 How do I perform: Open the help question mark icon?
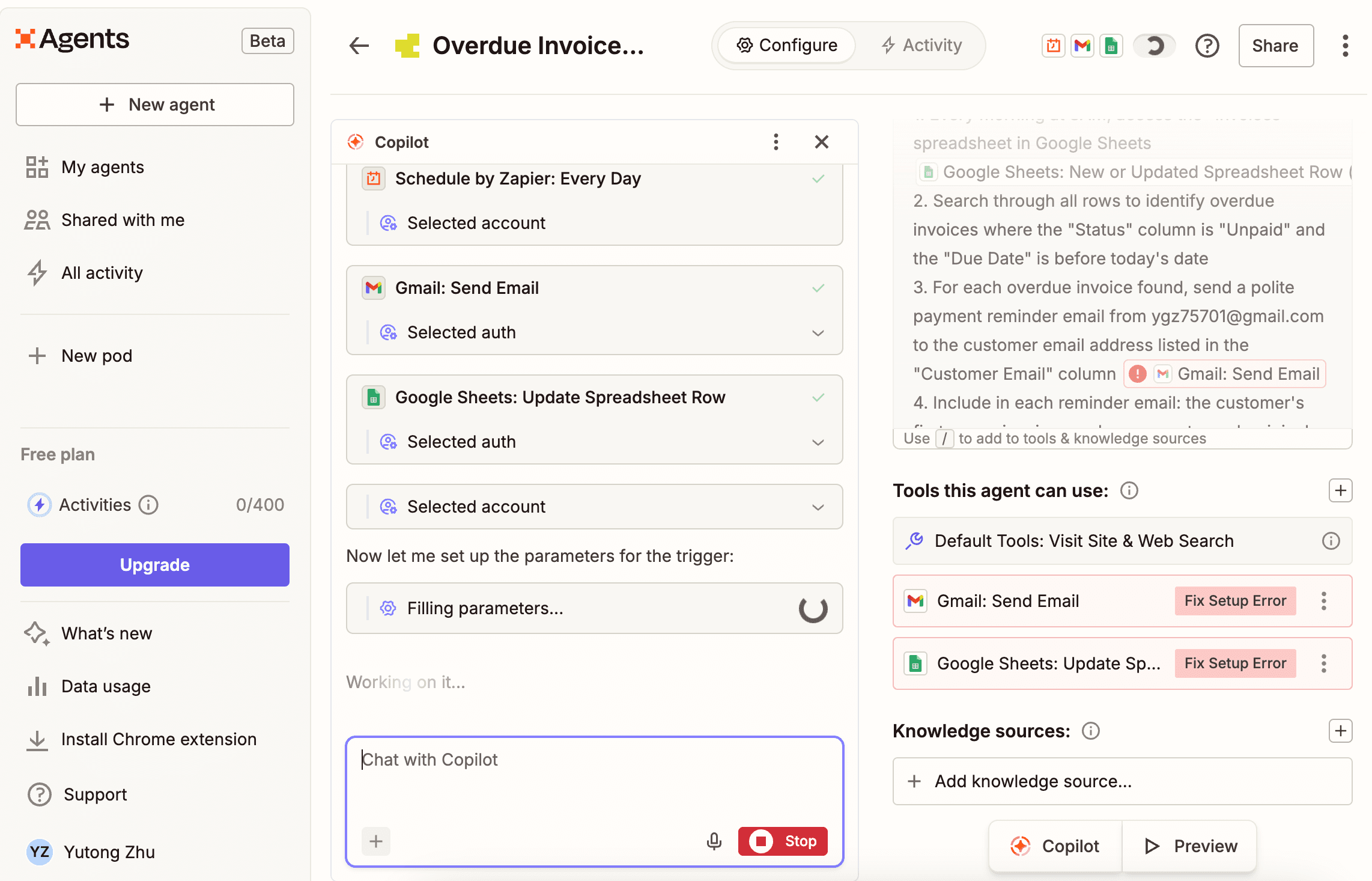coord(1207,46)
